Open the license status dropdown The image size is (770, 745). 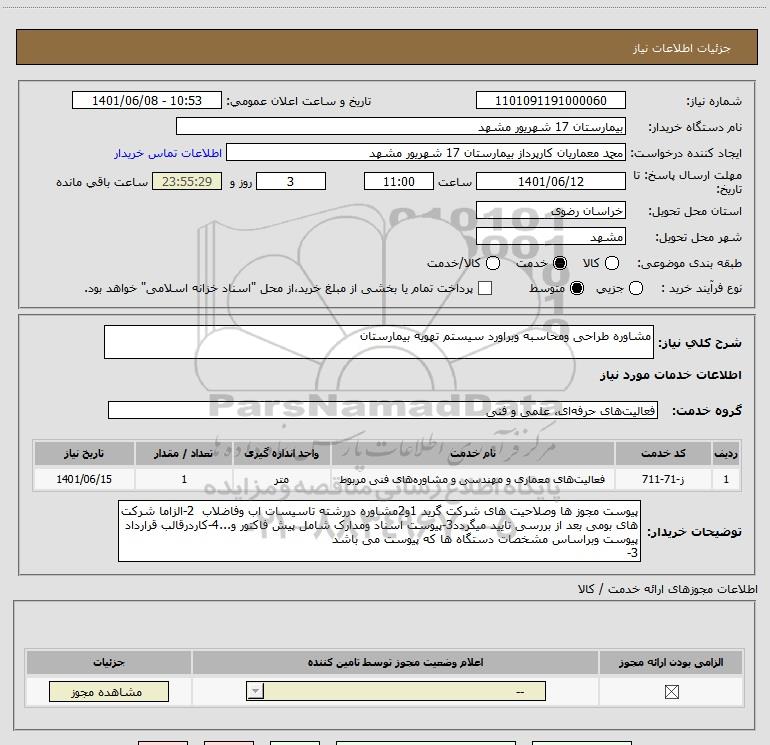tap(396, 691)
